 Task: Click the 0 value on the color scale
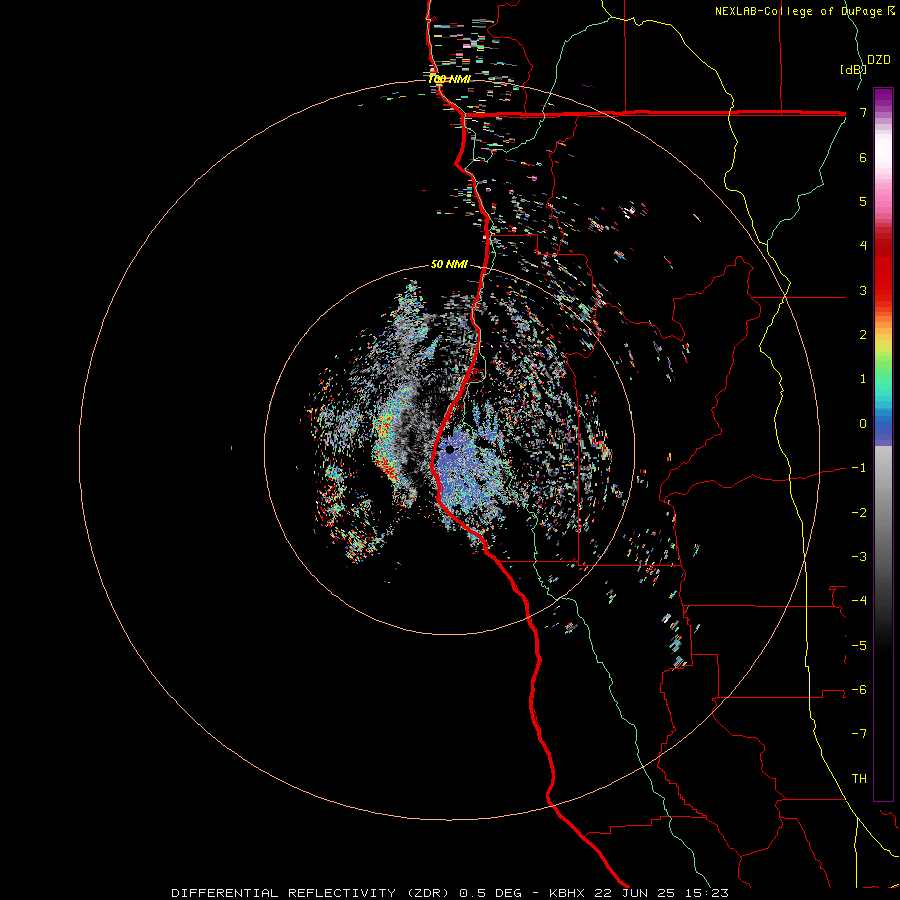pyautogui.click(x=863, y=424)
